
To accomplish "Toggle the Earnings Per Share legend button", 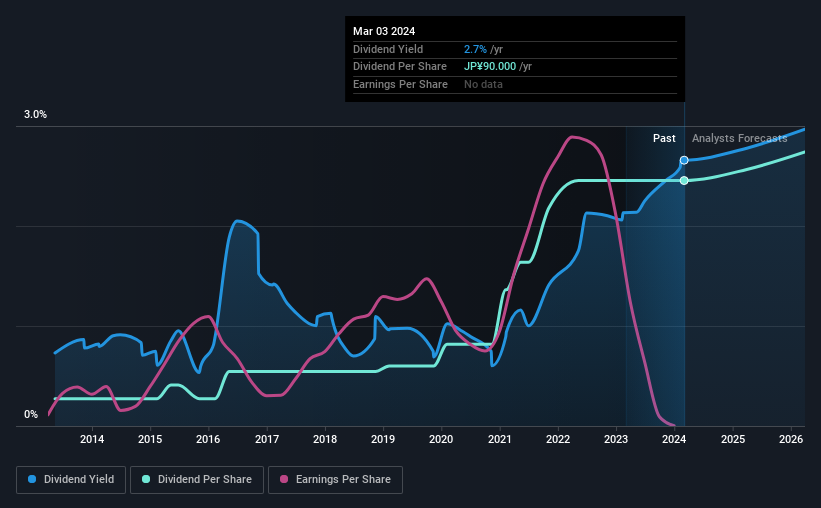I will (335, 480).
